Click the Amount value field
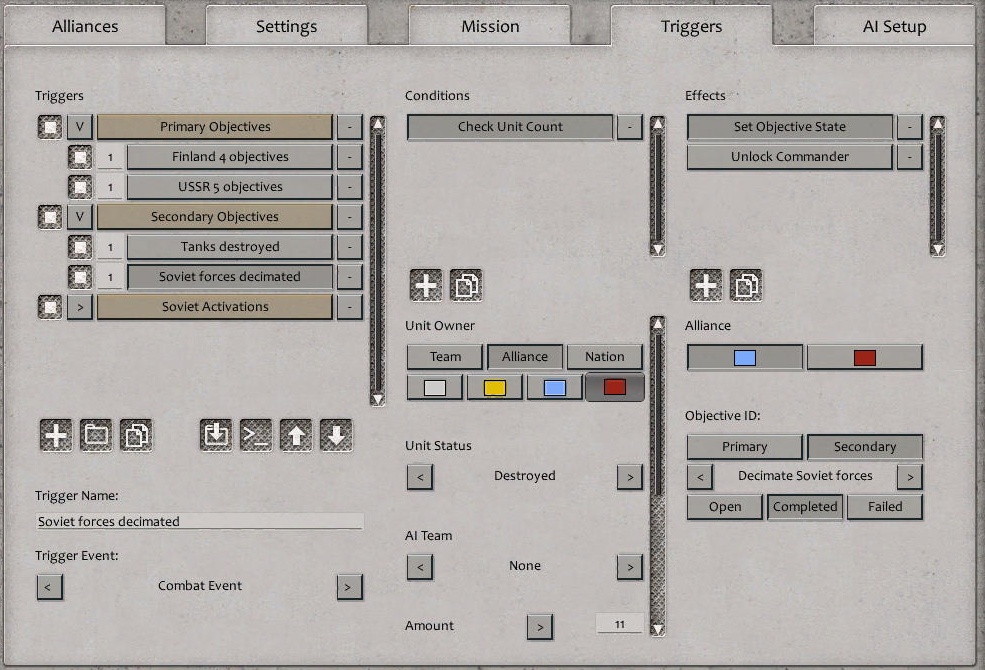 620,624
